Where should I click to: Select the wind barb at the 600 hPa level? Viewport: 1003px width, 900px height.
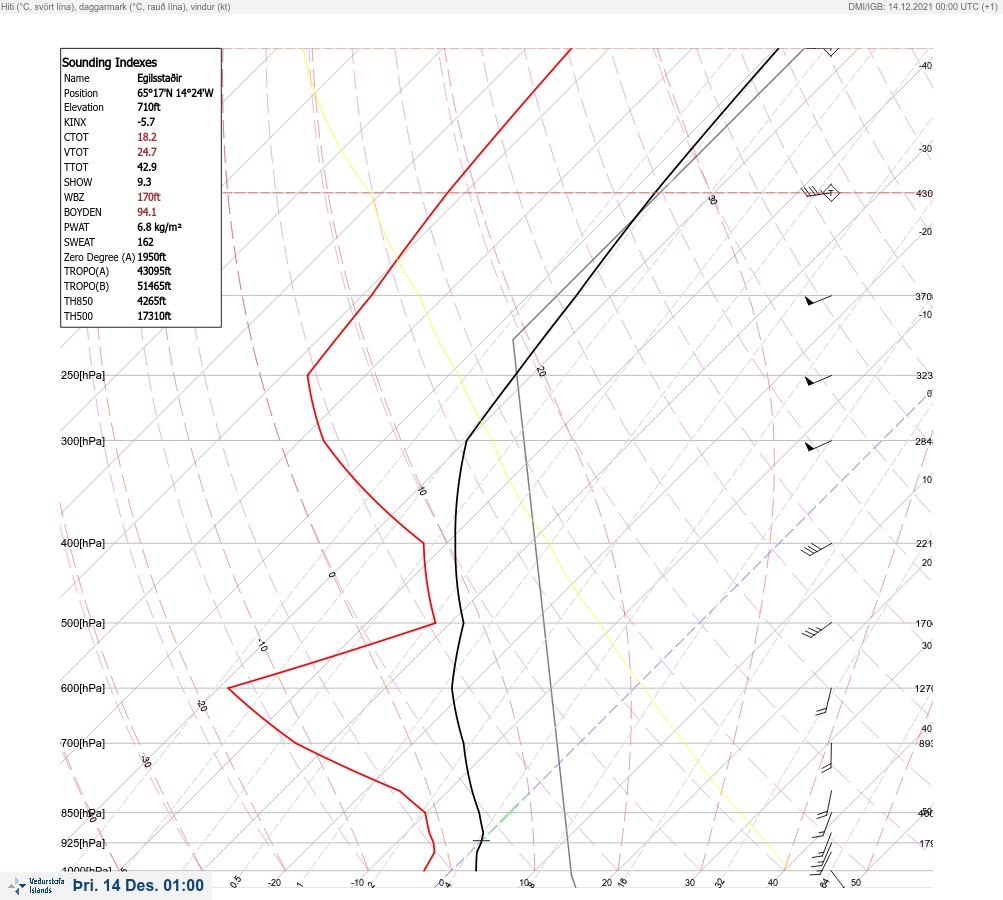[x=824, y=701]
